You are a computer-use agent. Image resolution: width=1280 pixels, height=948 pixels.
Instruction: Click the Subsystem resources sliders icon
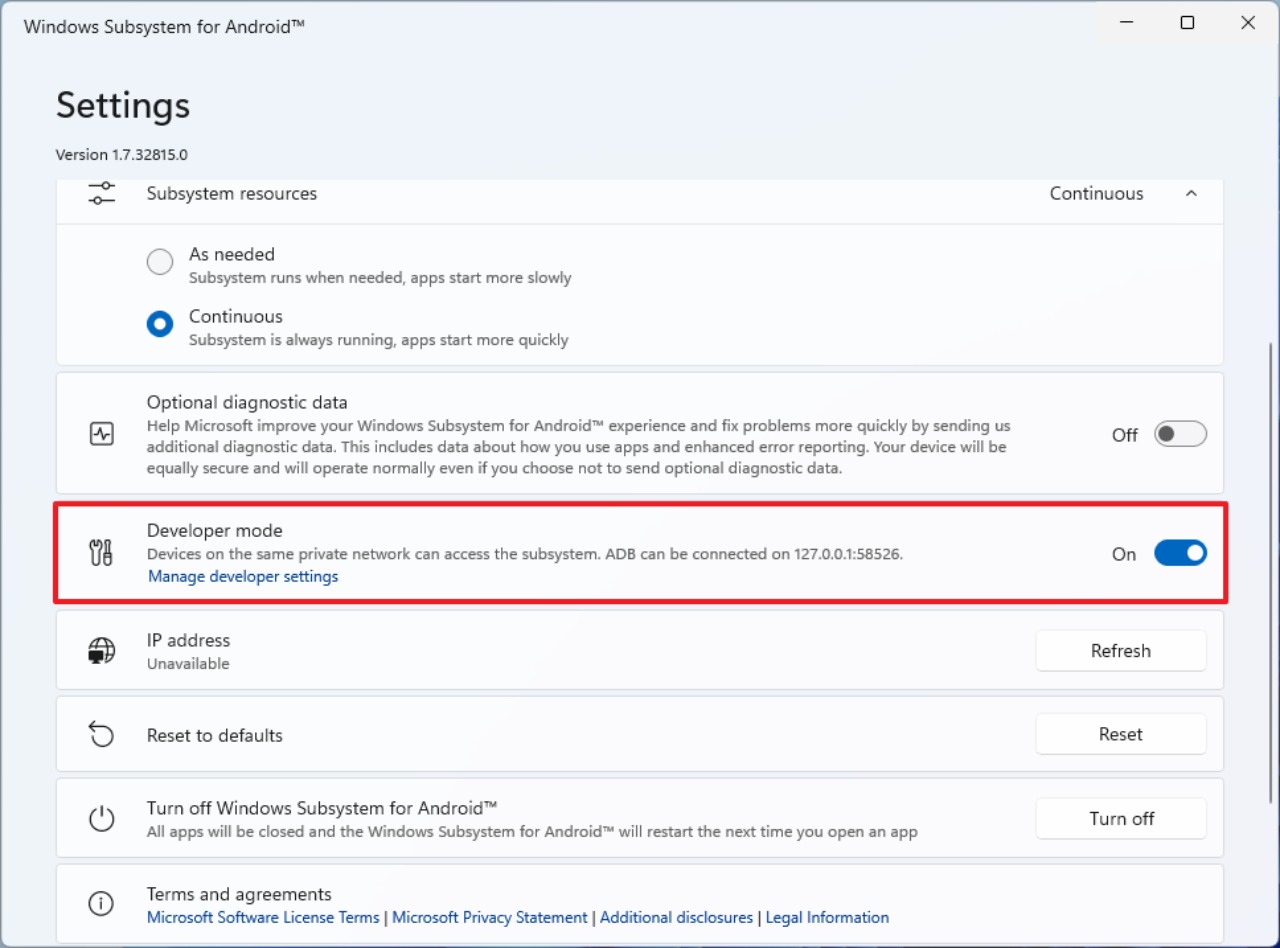pyautogui.click(x=102, y=193)
